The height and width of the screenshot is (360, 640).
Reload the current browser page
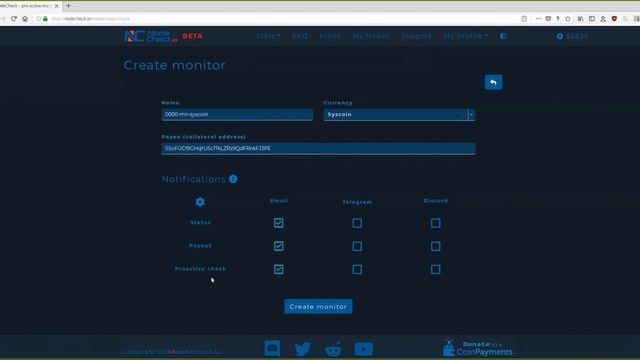pyautogui.click(x=14, y=19)
